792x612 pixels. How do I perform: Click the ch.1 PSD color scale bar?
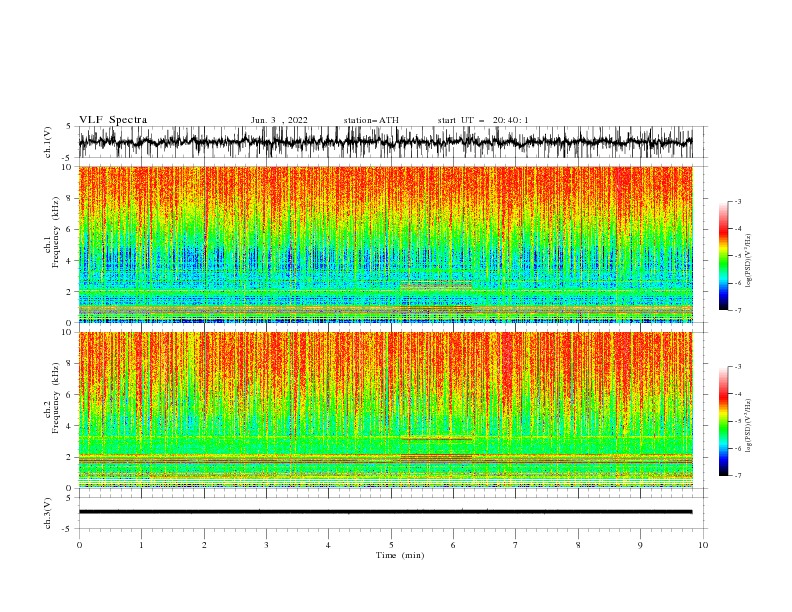(x=724, y=256)
